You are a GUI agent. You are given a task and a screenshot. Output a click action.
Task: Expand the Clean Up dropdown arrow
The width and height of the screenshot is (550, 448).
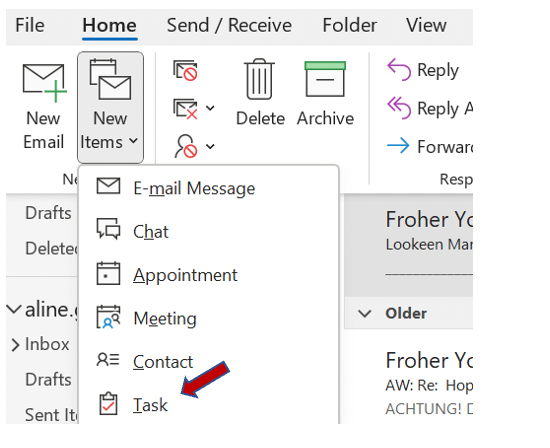pos(210,108)
